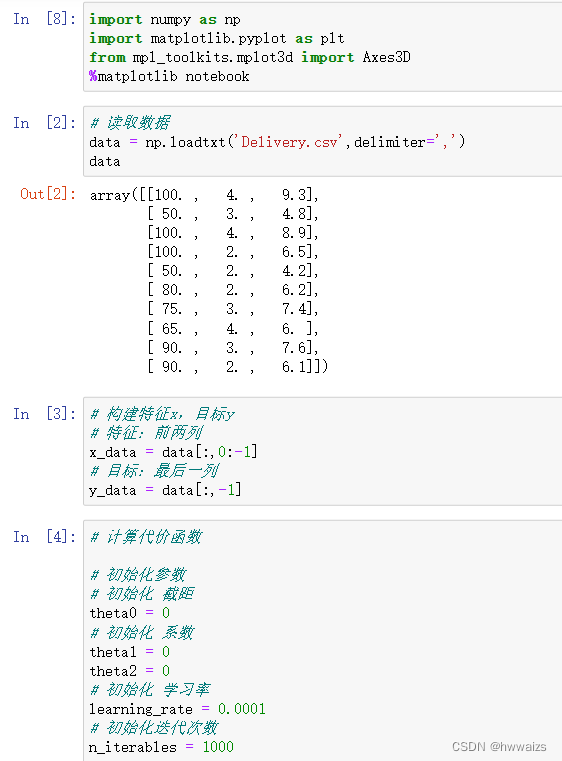Image resolution: width=562 pixels, height=761 pixels.
Task: Click the array row ending in 9.3
Action: pos(204,195)
